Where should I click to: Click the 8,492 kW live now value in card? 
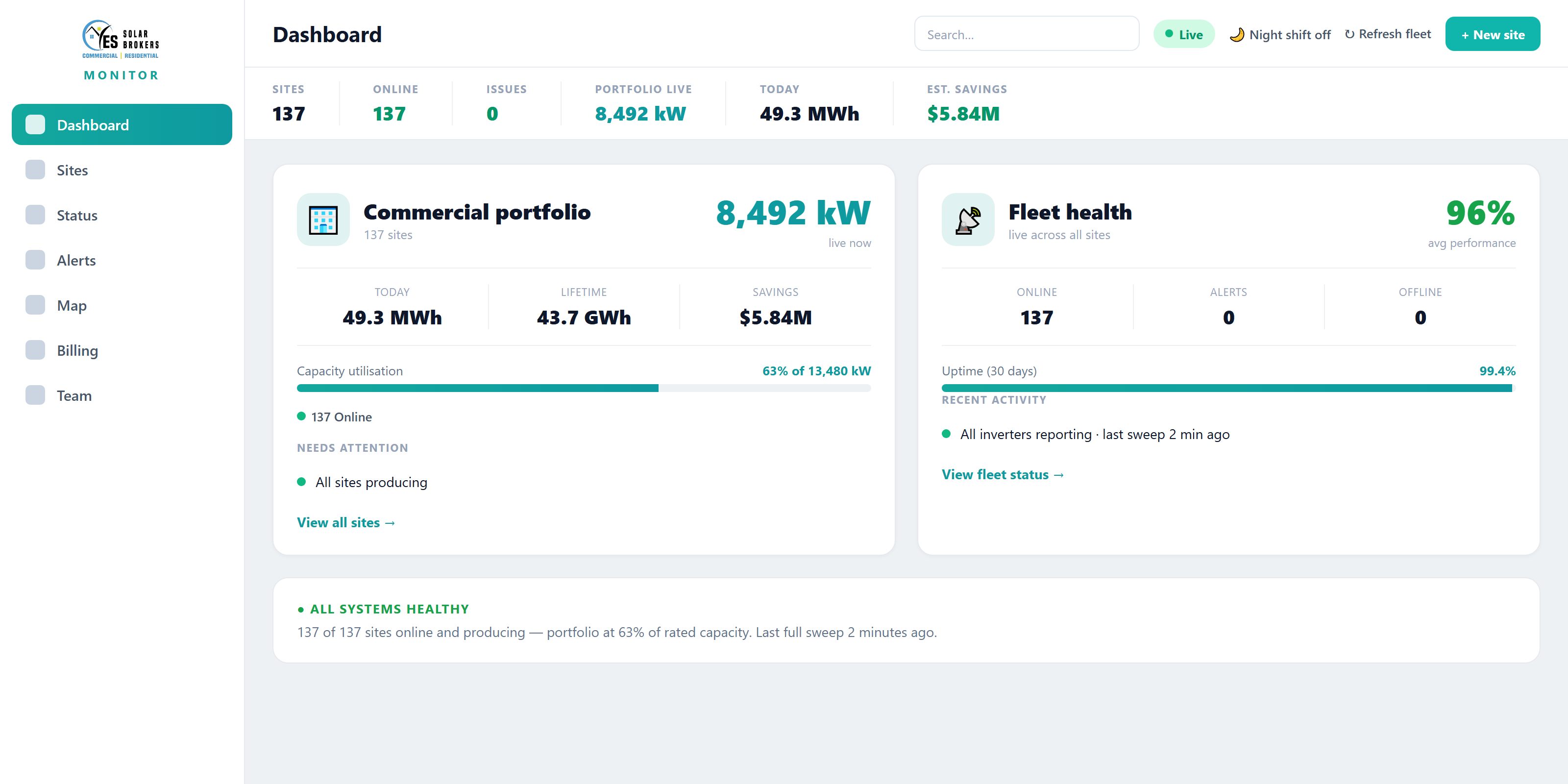(793, 213)
